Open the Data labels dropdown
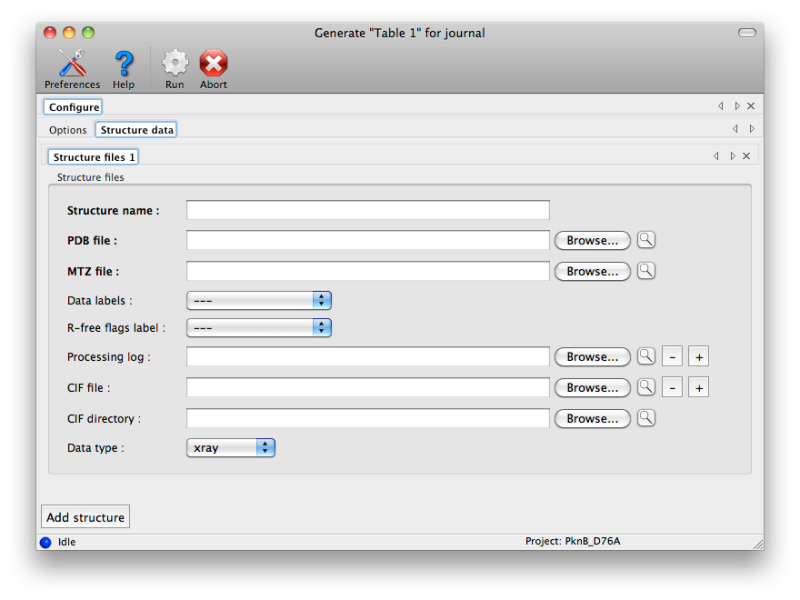Viewport: 800px width, 600px height. tap(258, 300)
